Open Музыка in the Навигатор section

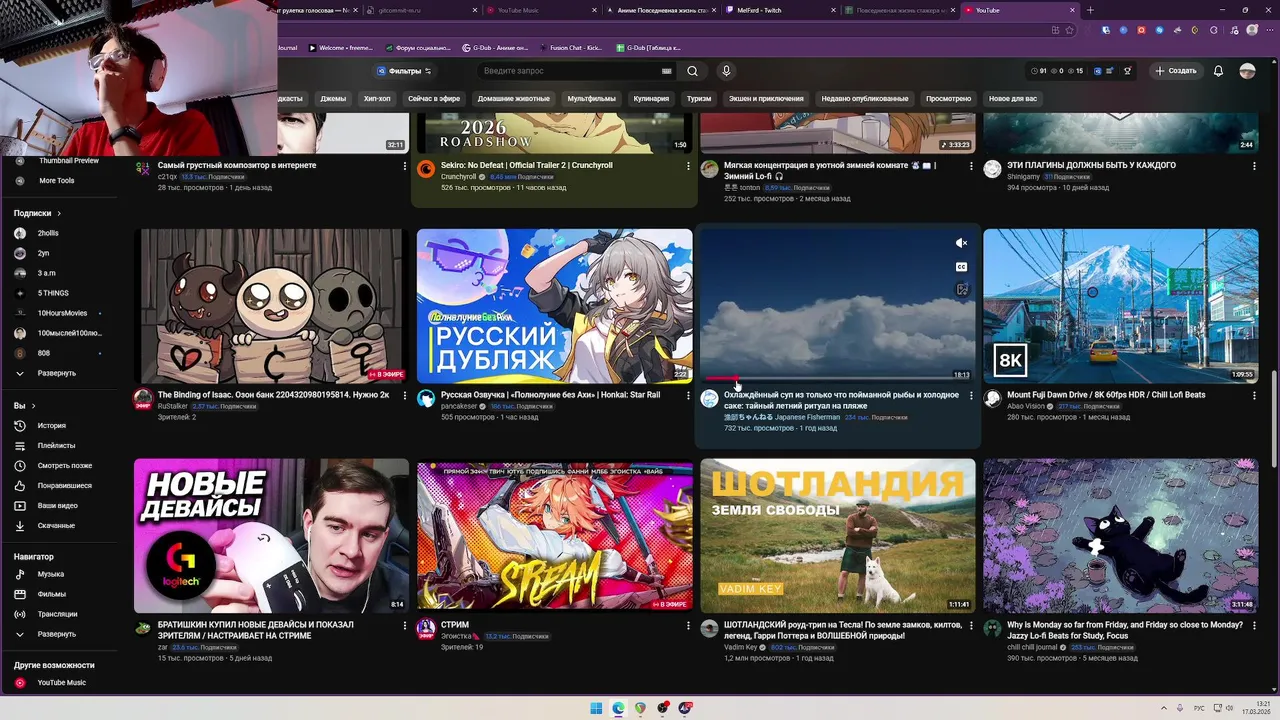60,574
